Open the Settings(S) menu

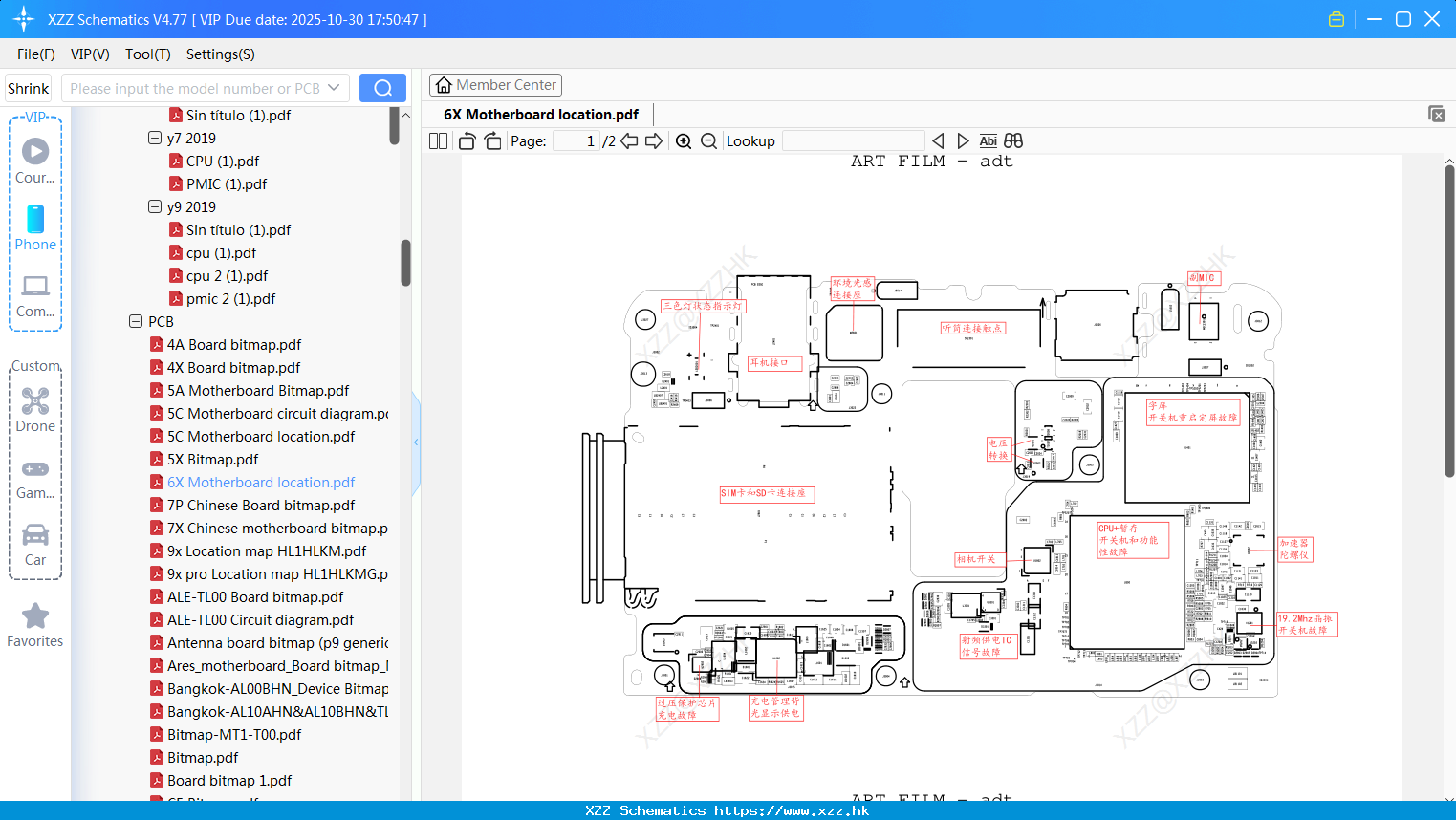point(221,54)
